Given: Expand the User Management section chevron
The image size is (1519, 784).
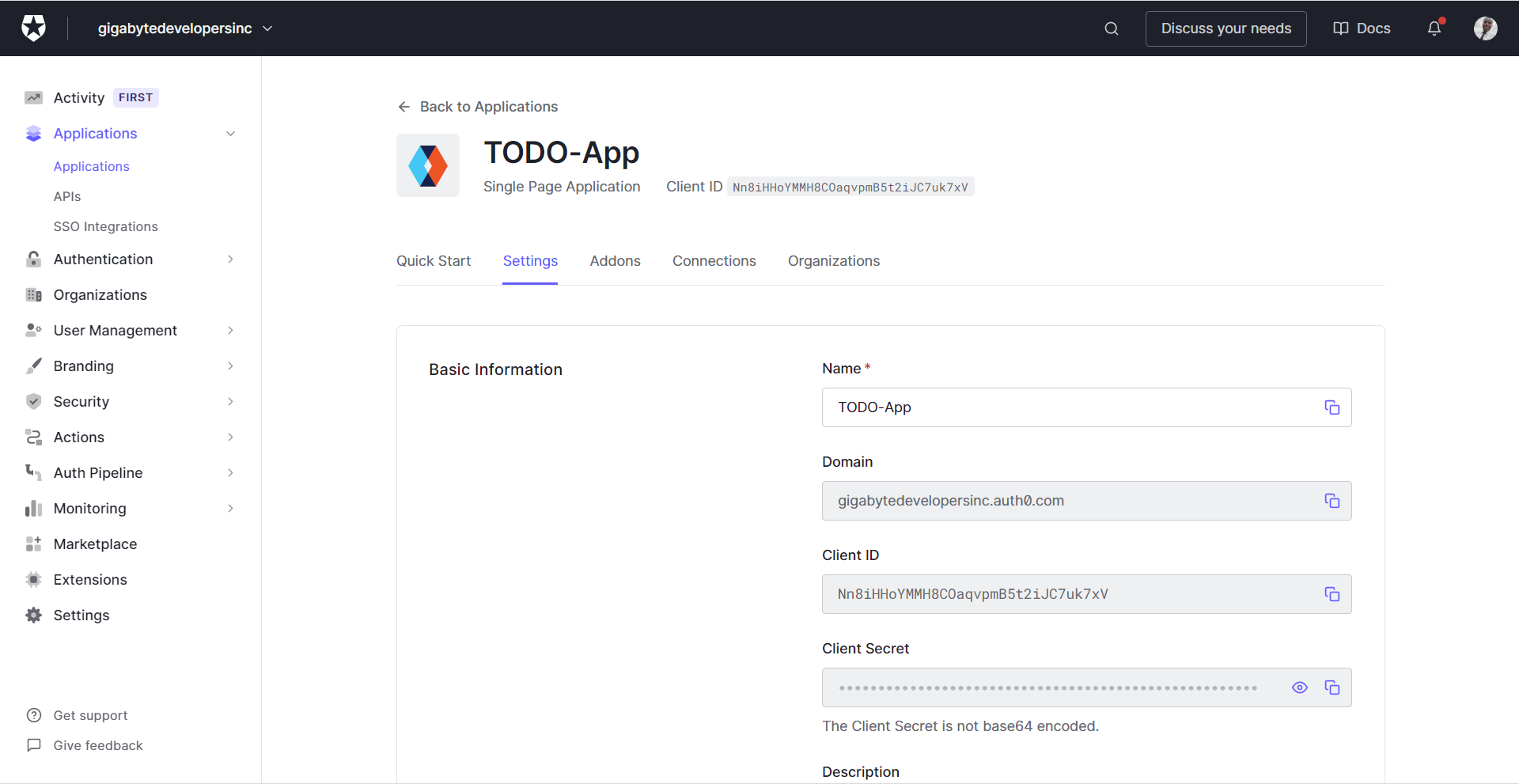Looking at the screenshot, I should click(x=230, y=331).
